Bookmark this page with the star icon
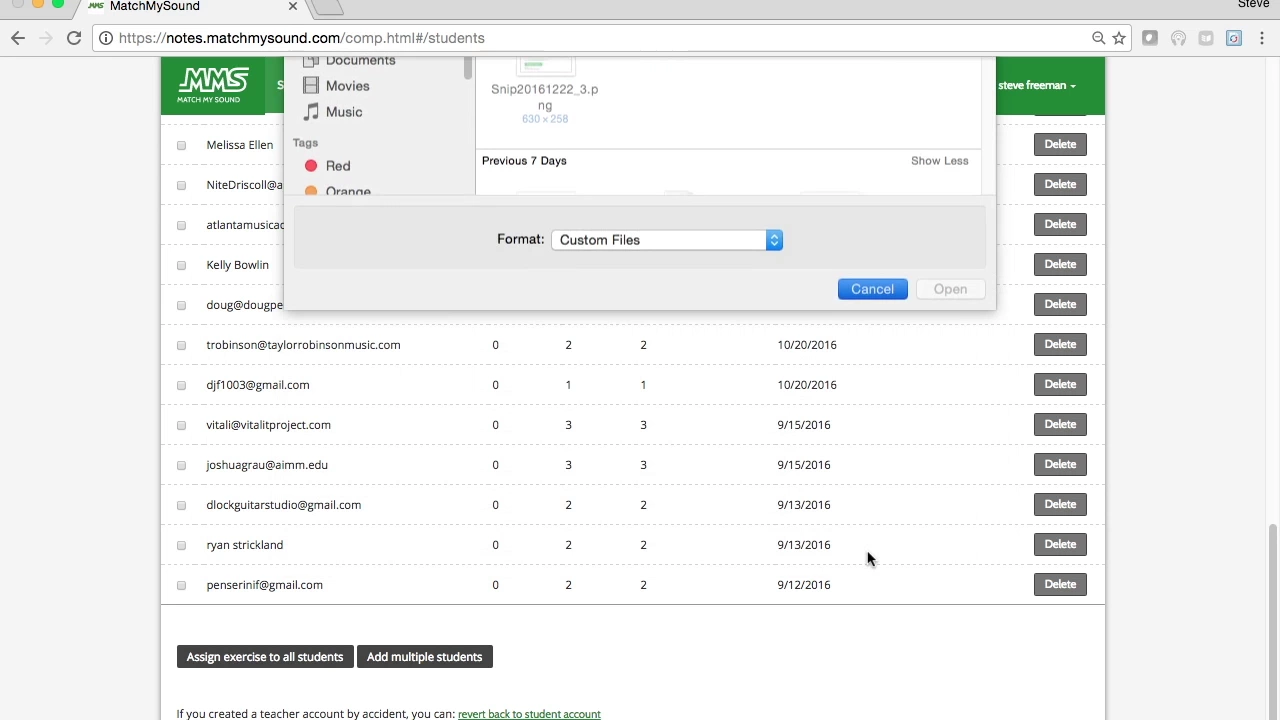Viewport: 1280px width, 720px height. coord(1119,38)
